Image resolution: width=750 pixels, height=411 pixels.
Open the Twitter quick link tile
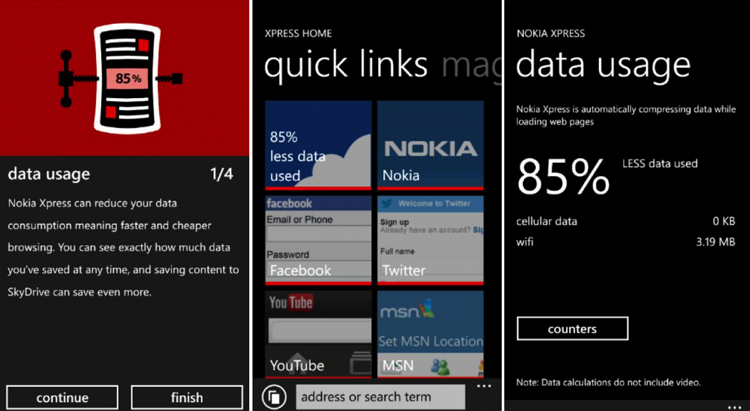coord(430,239)
